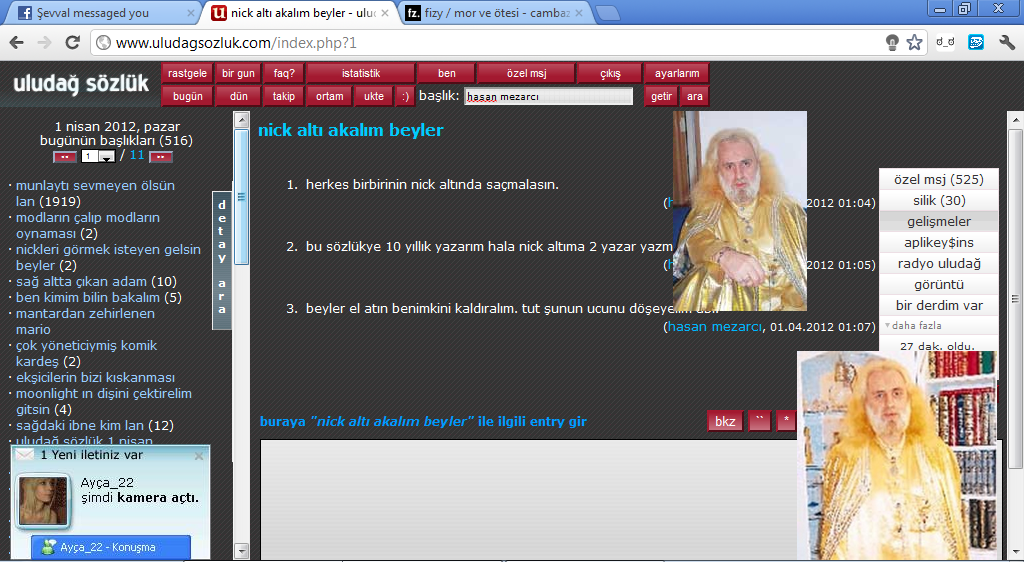Reload the page with the refresh icon
The image size is (1025, 562).
pyautogui.click(x=73, y=42)
